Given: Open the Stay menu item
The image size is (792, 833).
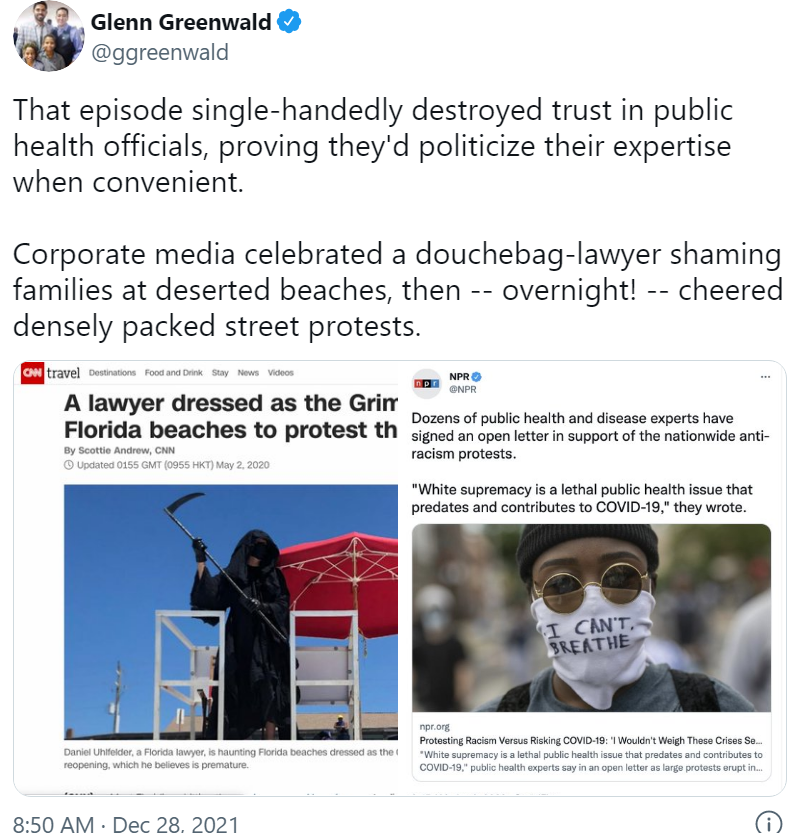Looking at the screenshot, I should click(x=220, y=373).
